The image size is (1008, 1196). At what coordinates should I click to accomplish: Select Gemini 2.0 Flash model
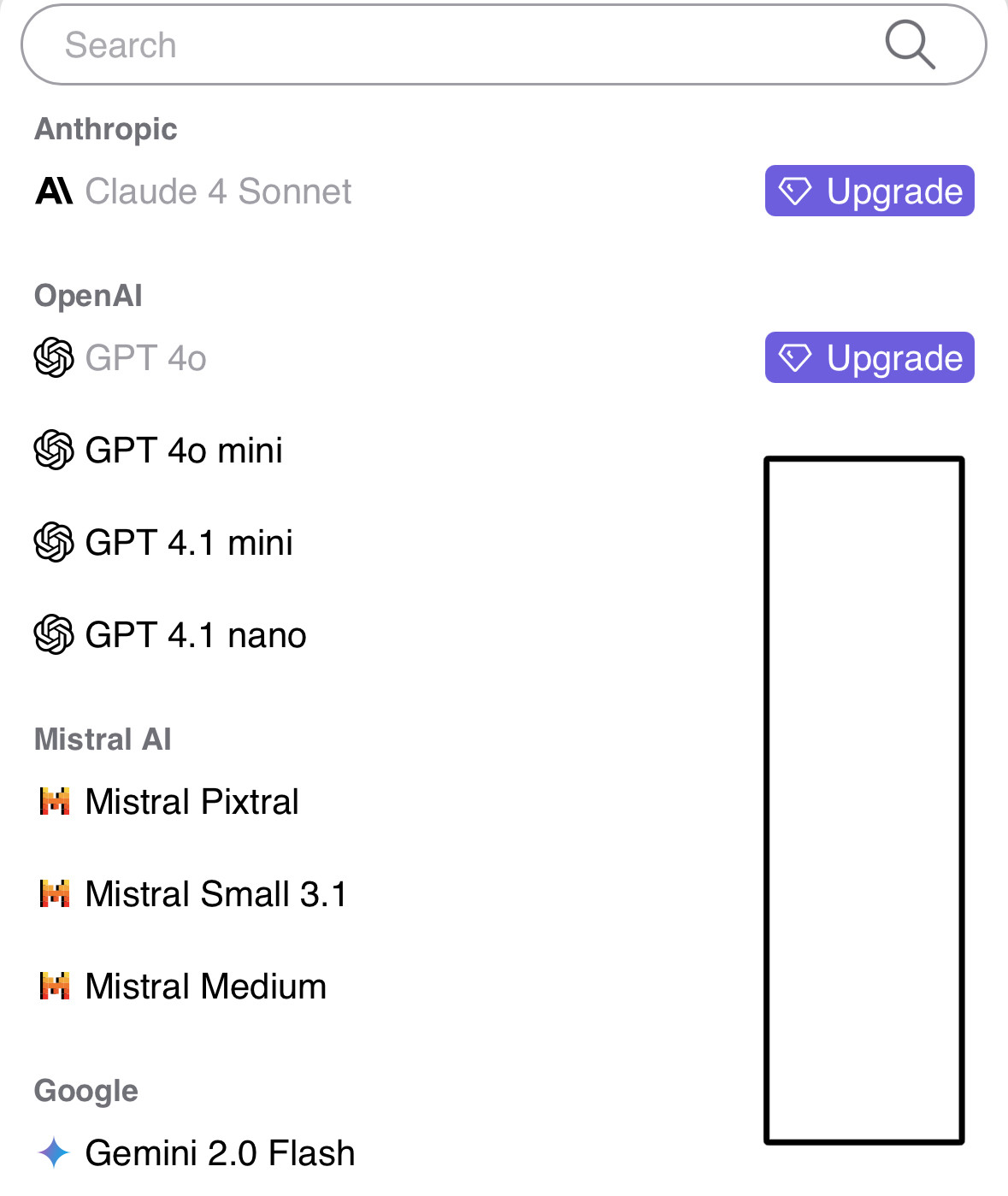220,1153
